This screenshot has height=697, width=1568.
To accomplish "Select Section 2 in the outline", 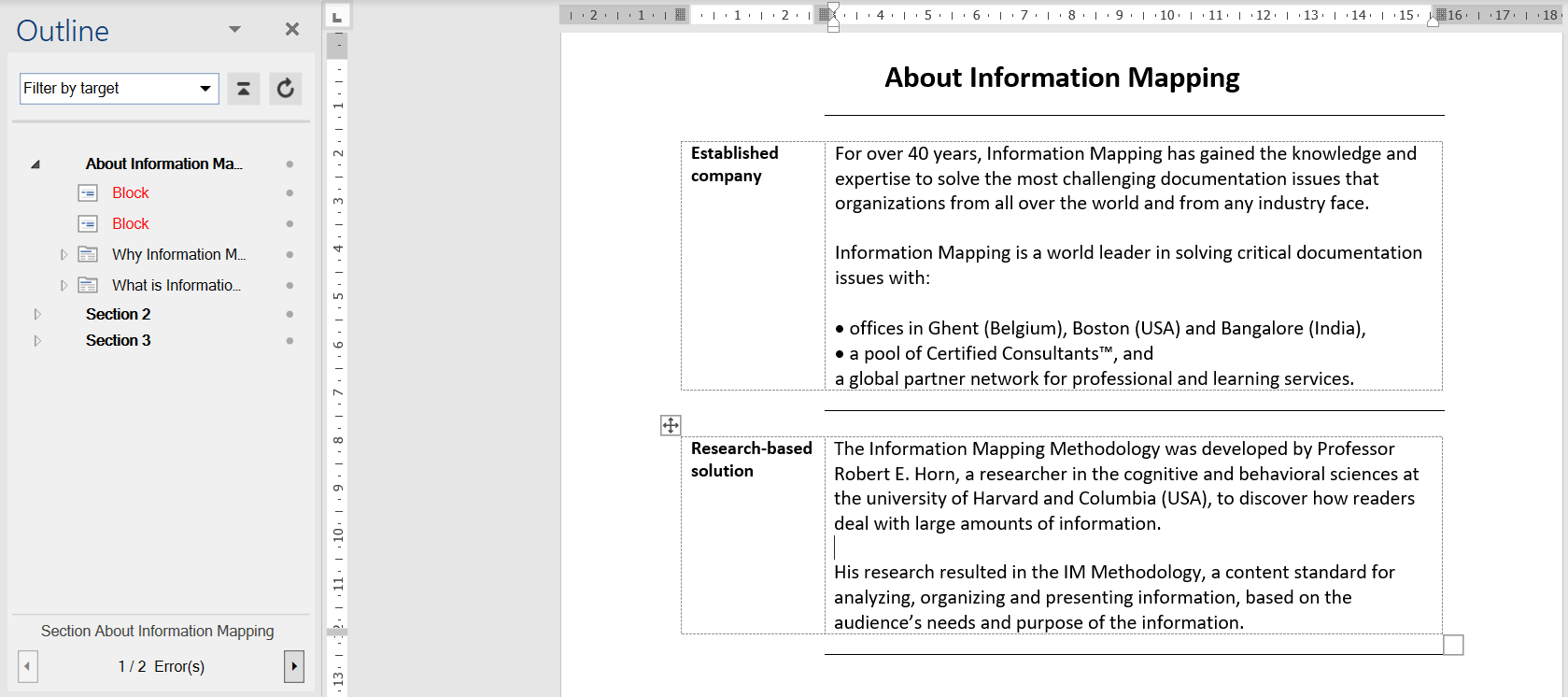I will (119, 314).
